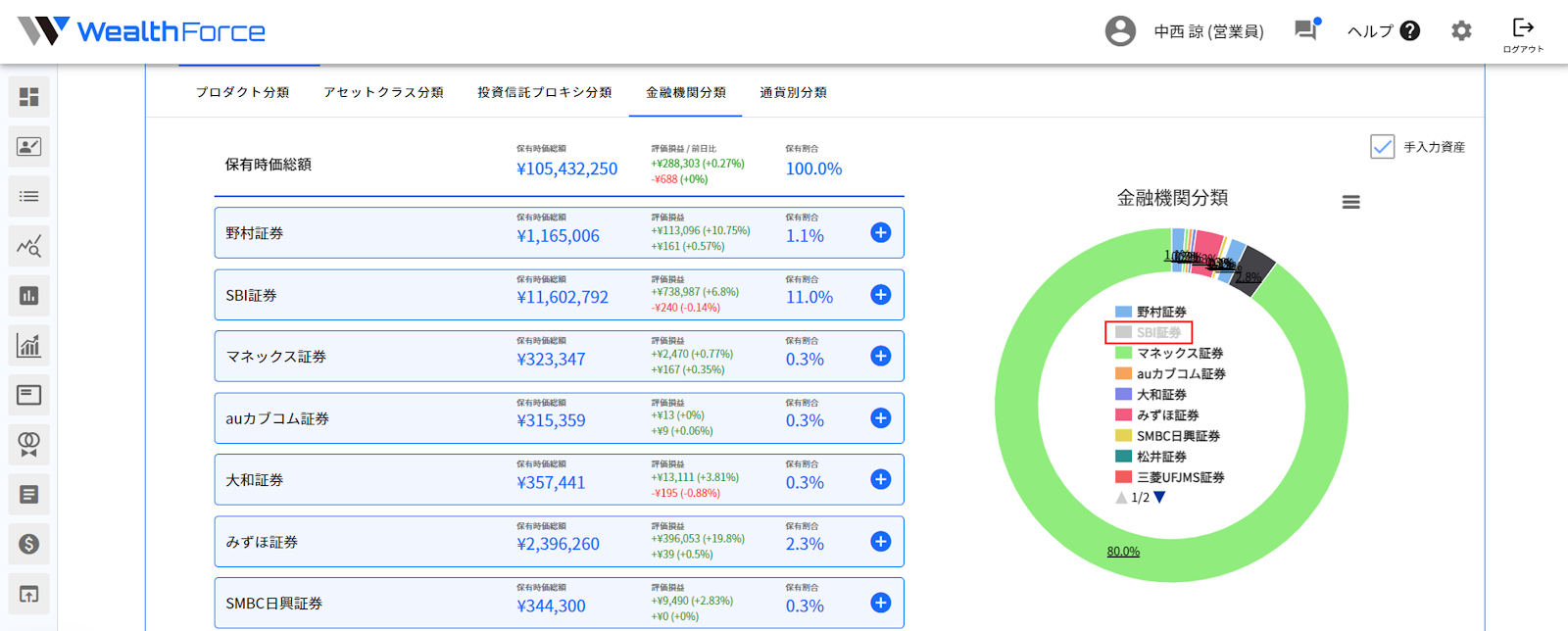The width and height of the screenshot is (1568, 631).
Task: Switch to 投資信託プロキシ分類 tab
Action: pyautogui.click(x=544, y=92)
